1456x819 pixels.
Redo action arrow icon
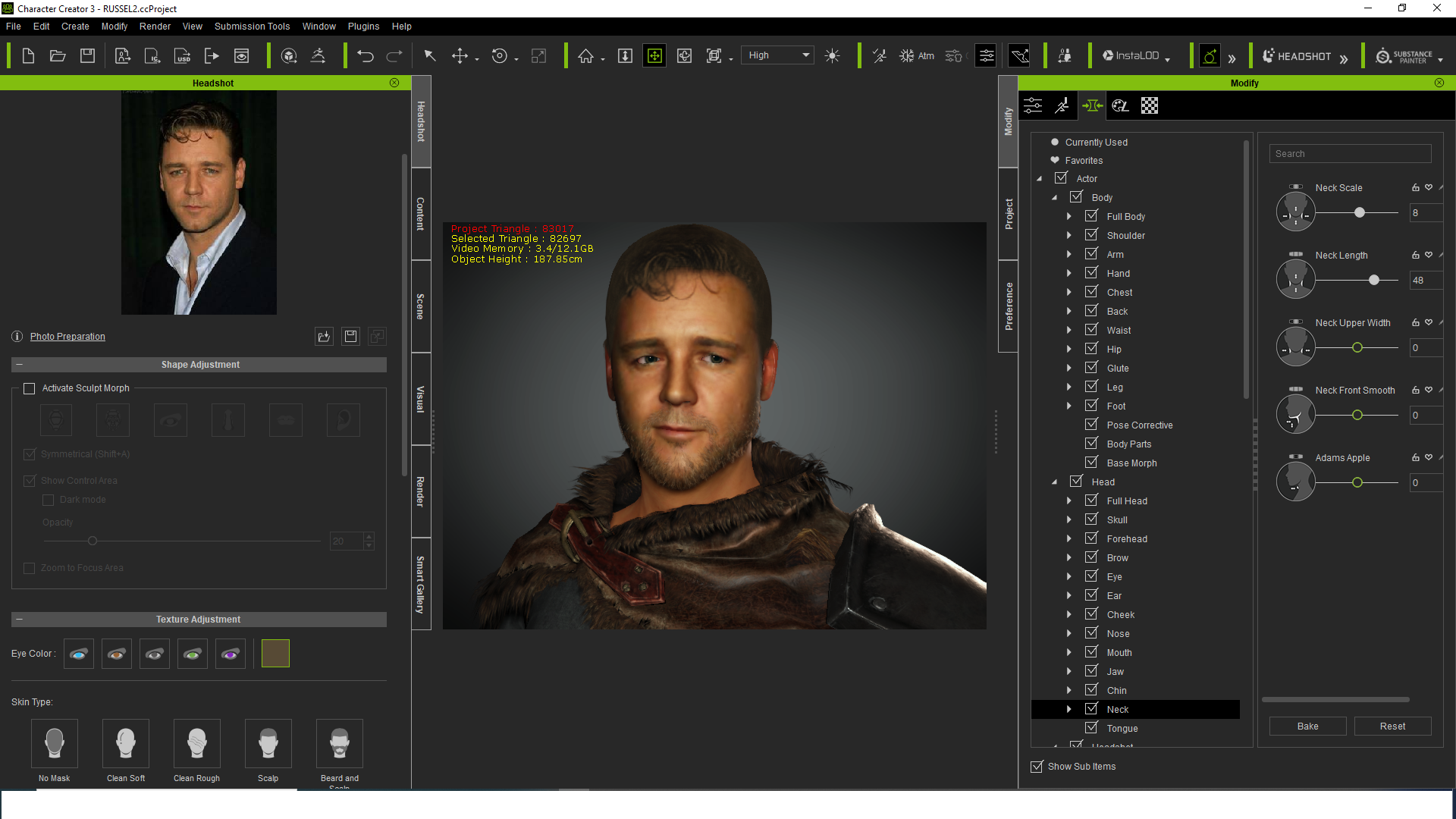coord(394,55)
